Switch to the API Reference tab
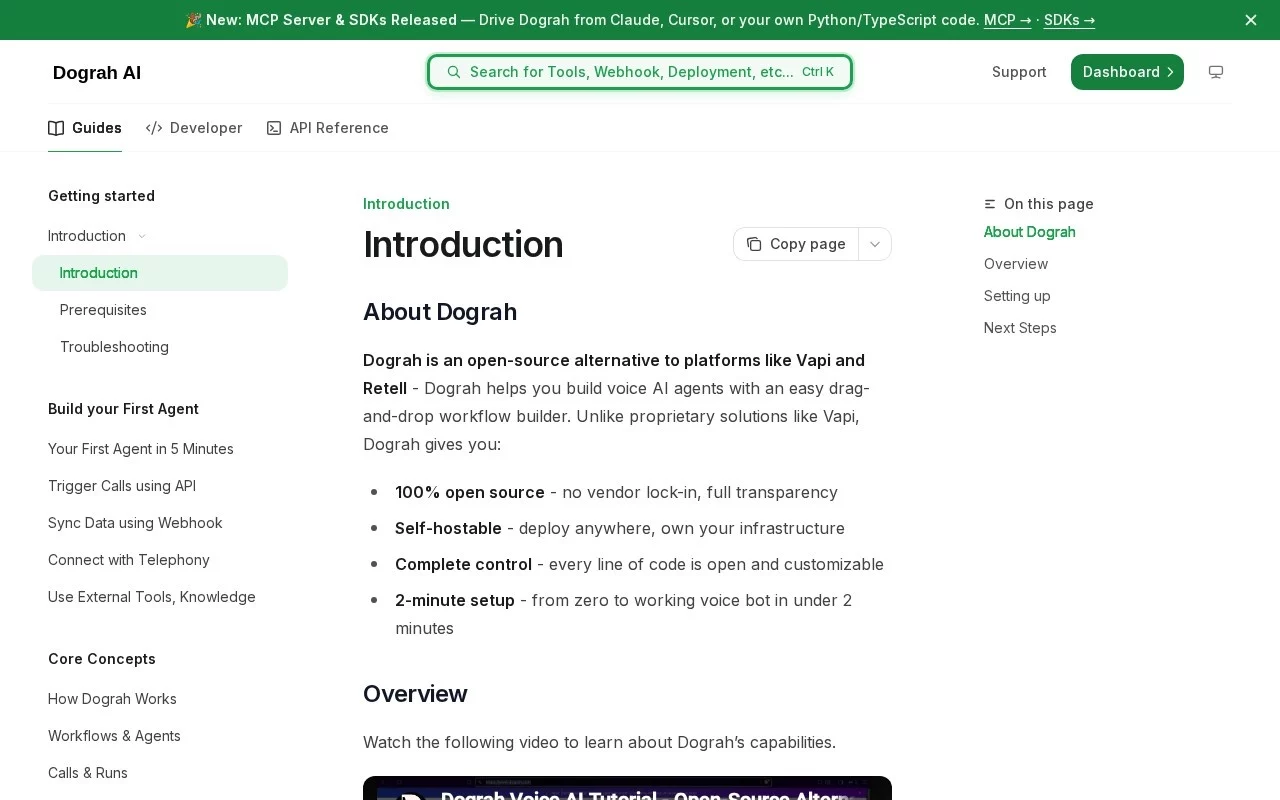This screenshot has height=800, width=1280. pyautogui.click(x=327, y=128)
